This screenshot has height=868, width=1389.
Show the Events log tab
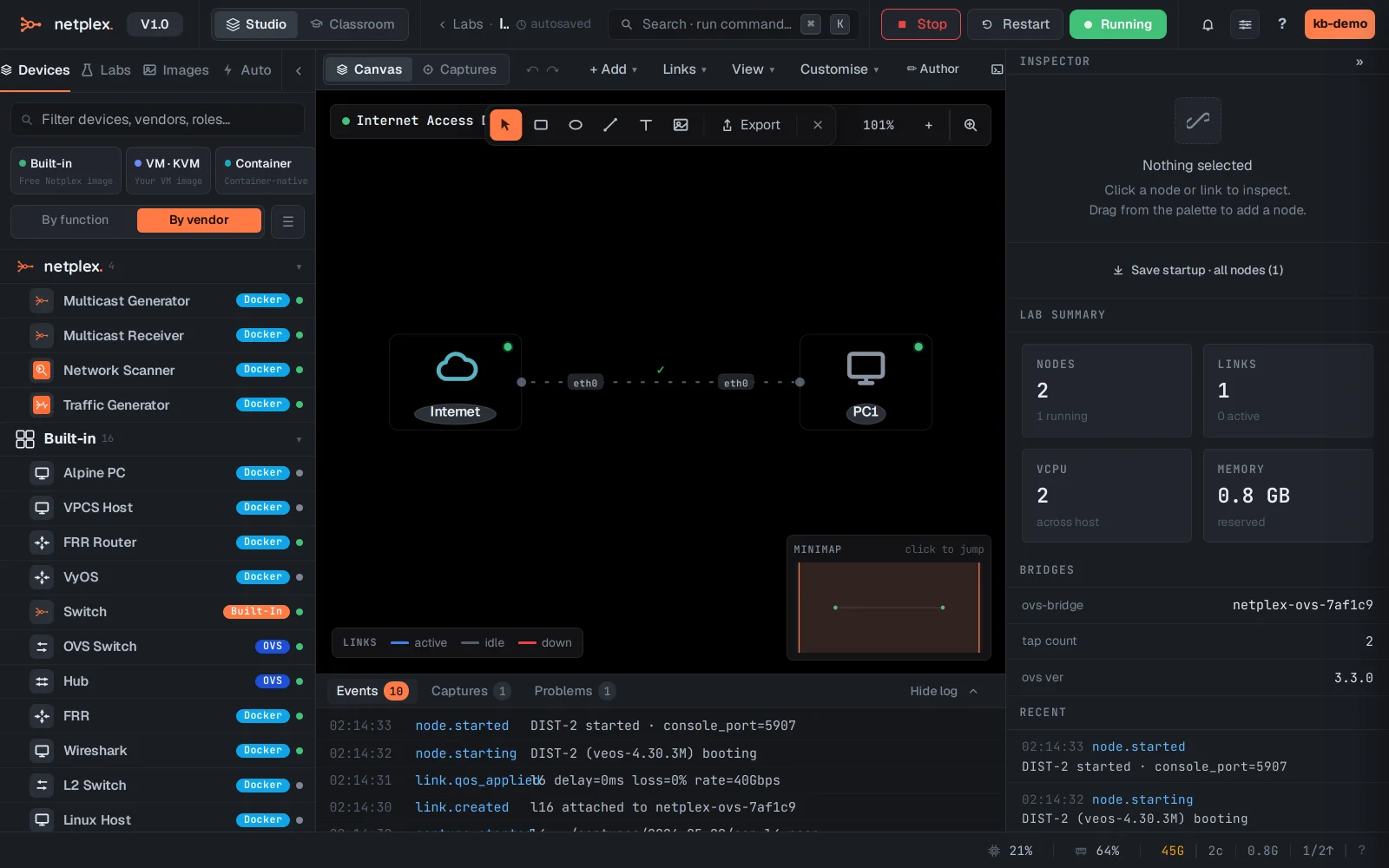(372, 691)
